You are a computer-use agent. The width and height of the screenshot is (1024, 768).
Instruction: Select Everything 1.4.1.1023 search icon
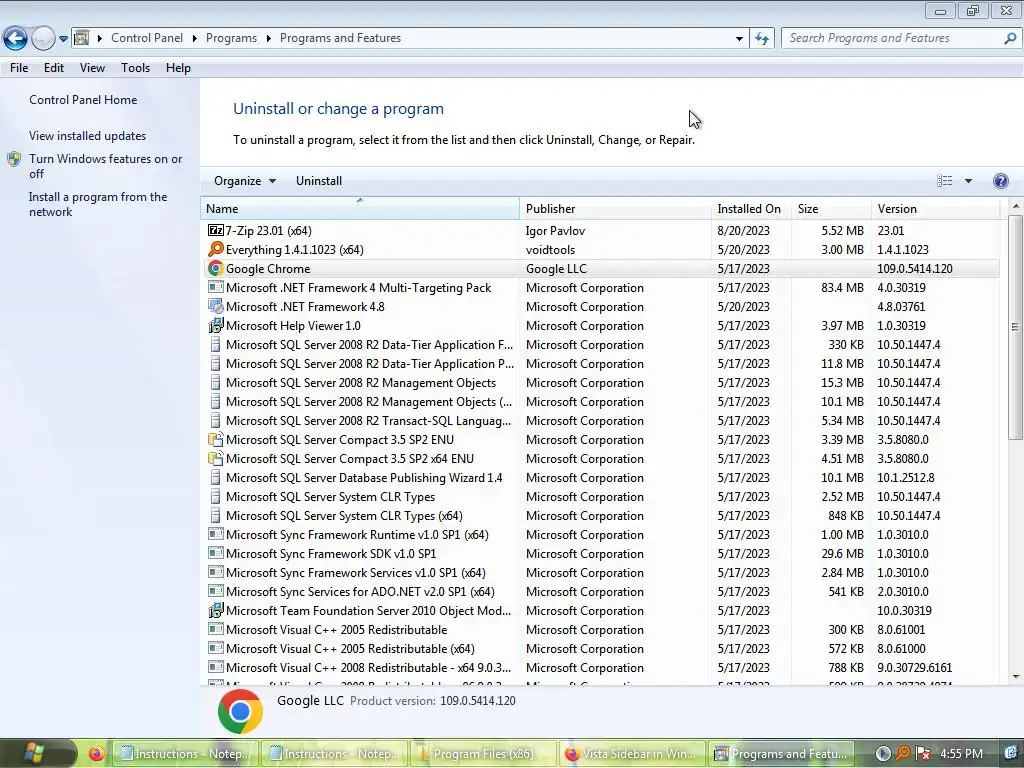point(216,249)
